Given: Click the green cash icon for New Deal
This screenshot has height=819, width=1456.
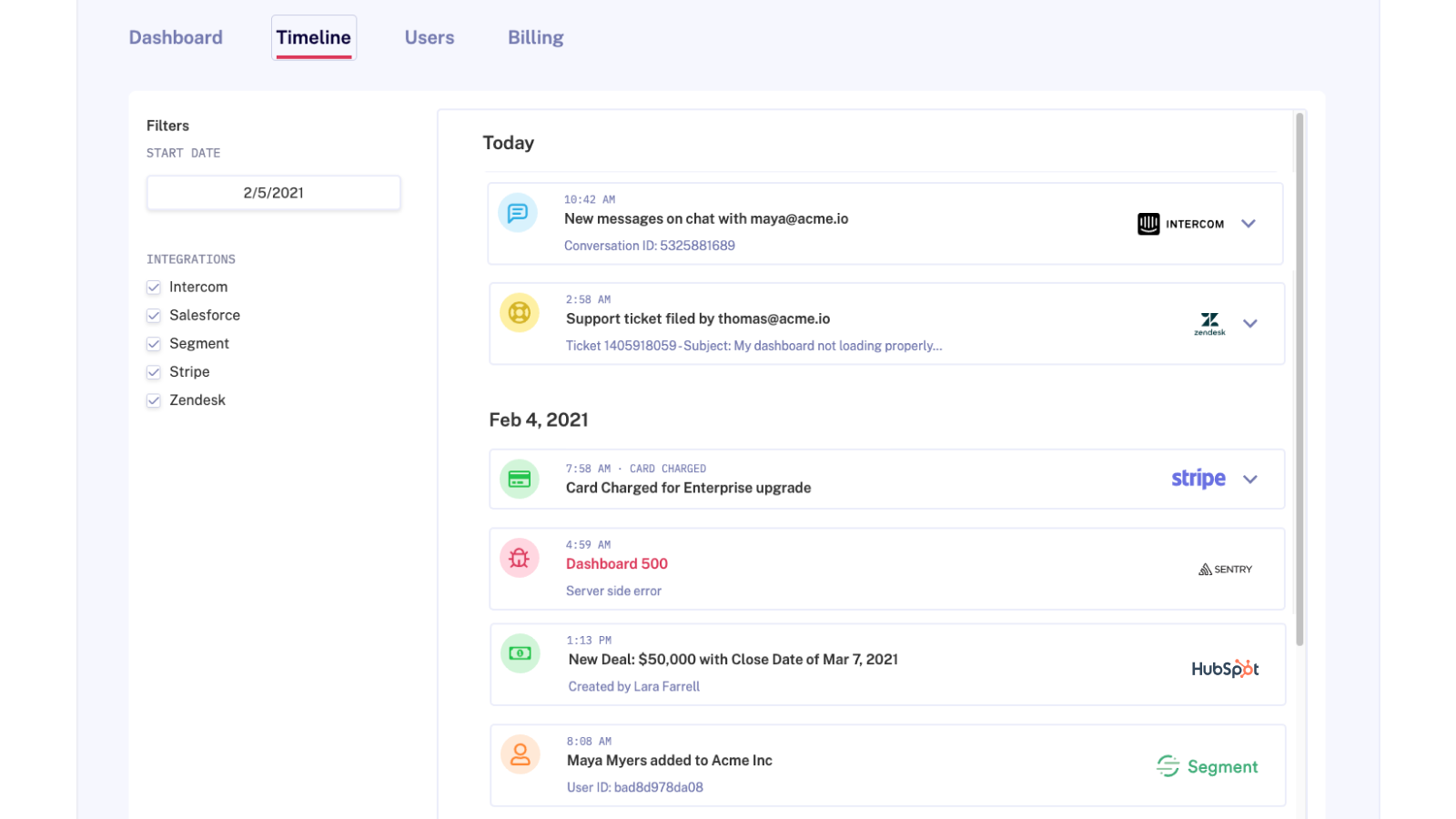Looking at the screenshot, I should tap(521, 653).
